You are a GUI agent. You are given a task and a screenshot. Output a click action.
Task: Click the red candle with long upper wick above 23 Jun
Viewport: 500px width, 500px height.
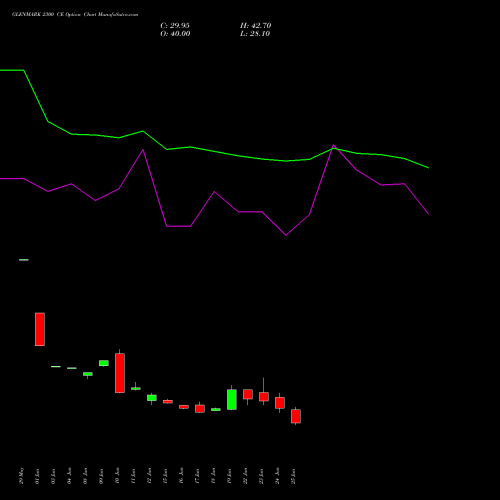(264, 396)
